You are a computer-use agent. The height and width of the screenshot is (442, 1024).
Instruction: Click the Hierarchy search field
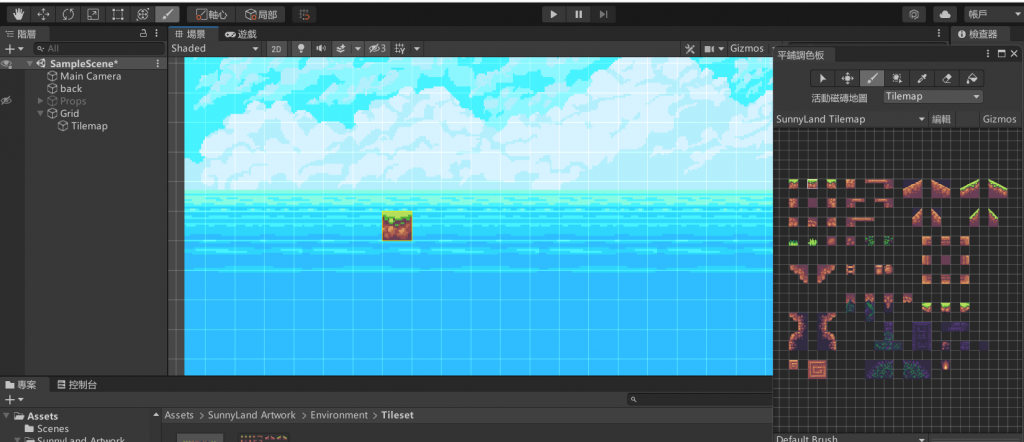pyautogui.click(x=99, y=48)
